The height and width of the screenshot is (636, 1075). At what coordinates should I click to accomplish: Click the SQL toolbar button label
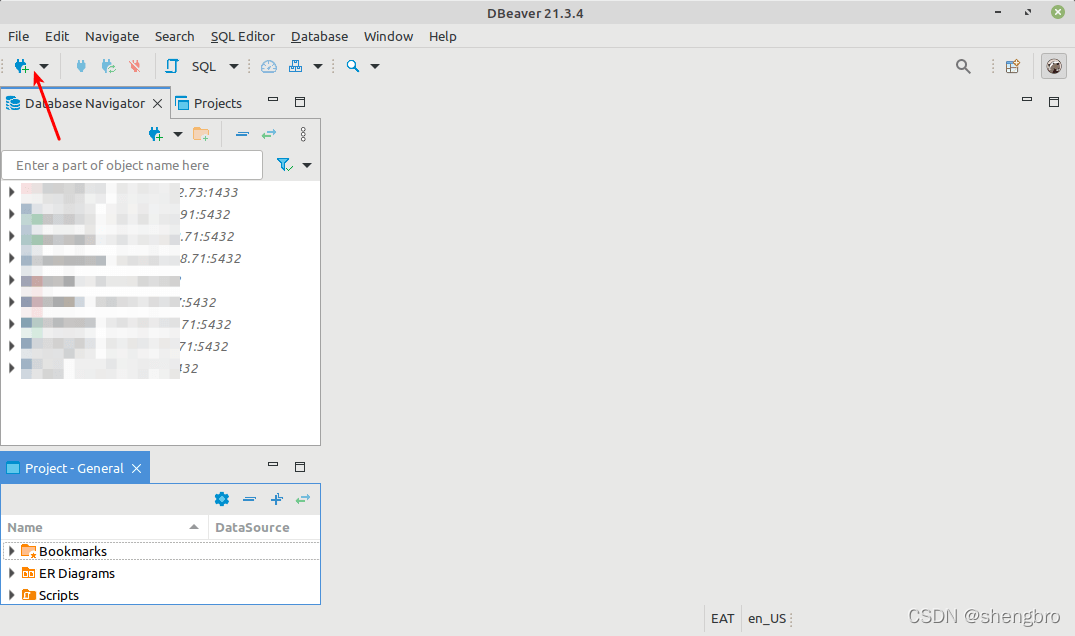(204, 66)
